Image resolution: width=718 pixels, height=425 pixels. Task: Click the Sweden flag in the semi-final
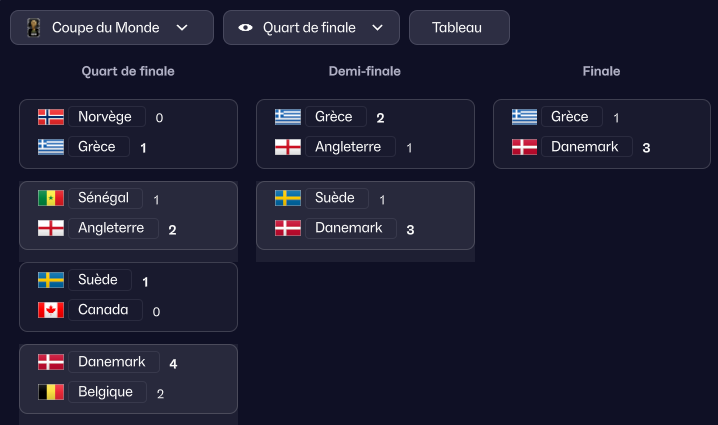click(x=288, y=198)
